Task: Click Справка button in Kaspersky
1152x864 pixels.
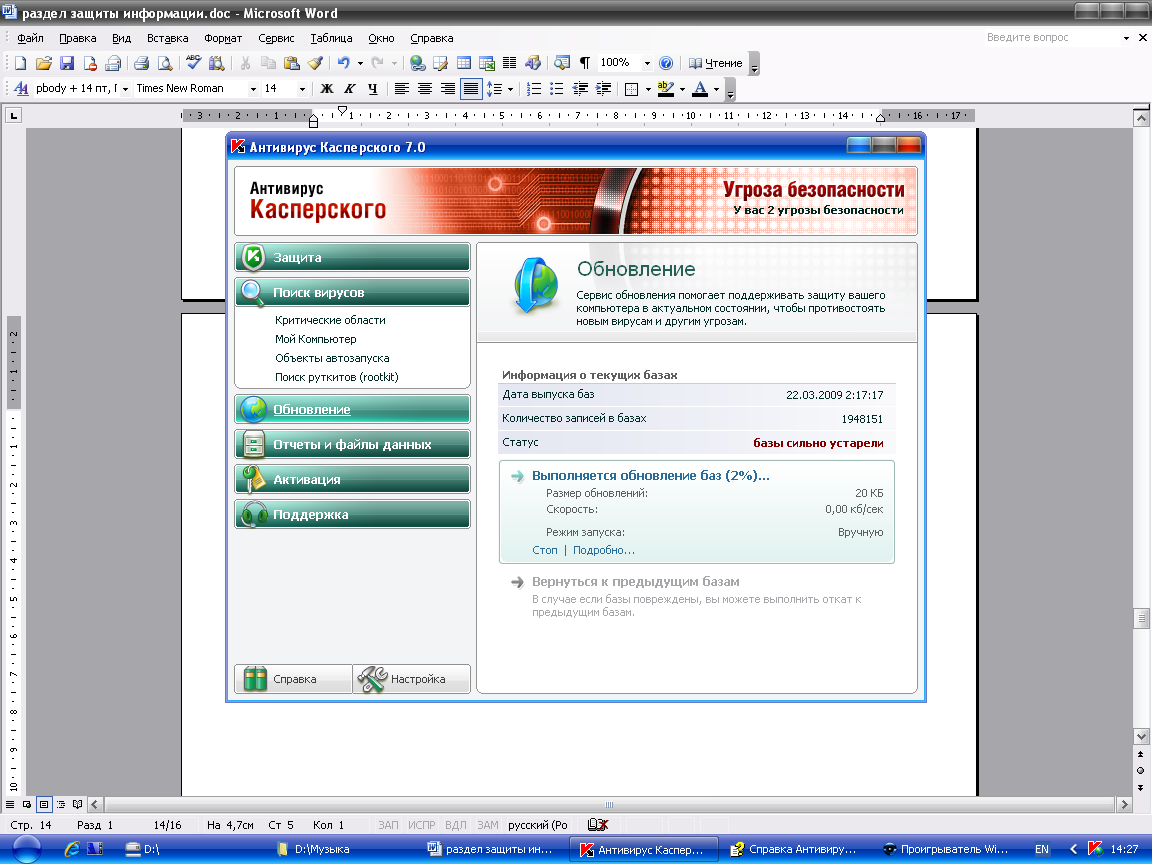Action: [294, 679]
